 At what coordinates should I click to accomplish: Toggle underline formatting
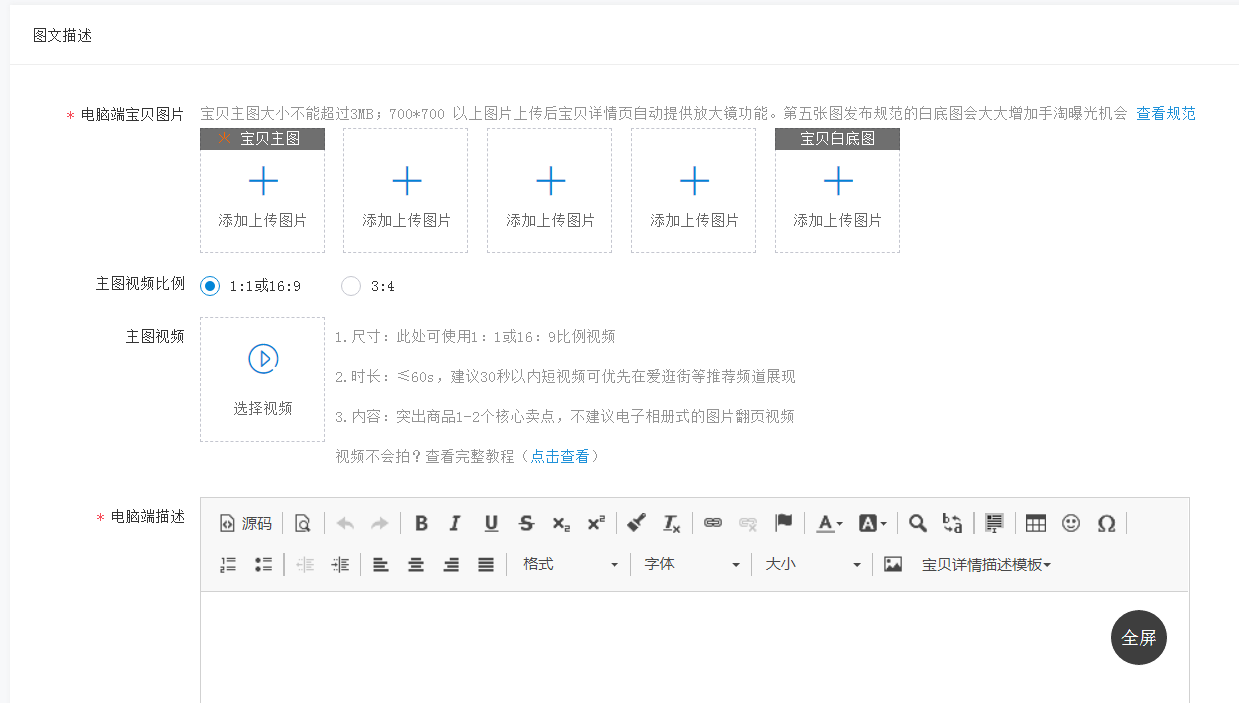click(491, 523)
